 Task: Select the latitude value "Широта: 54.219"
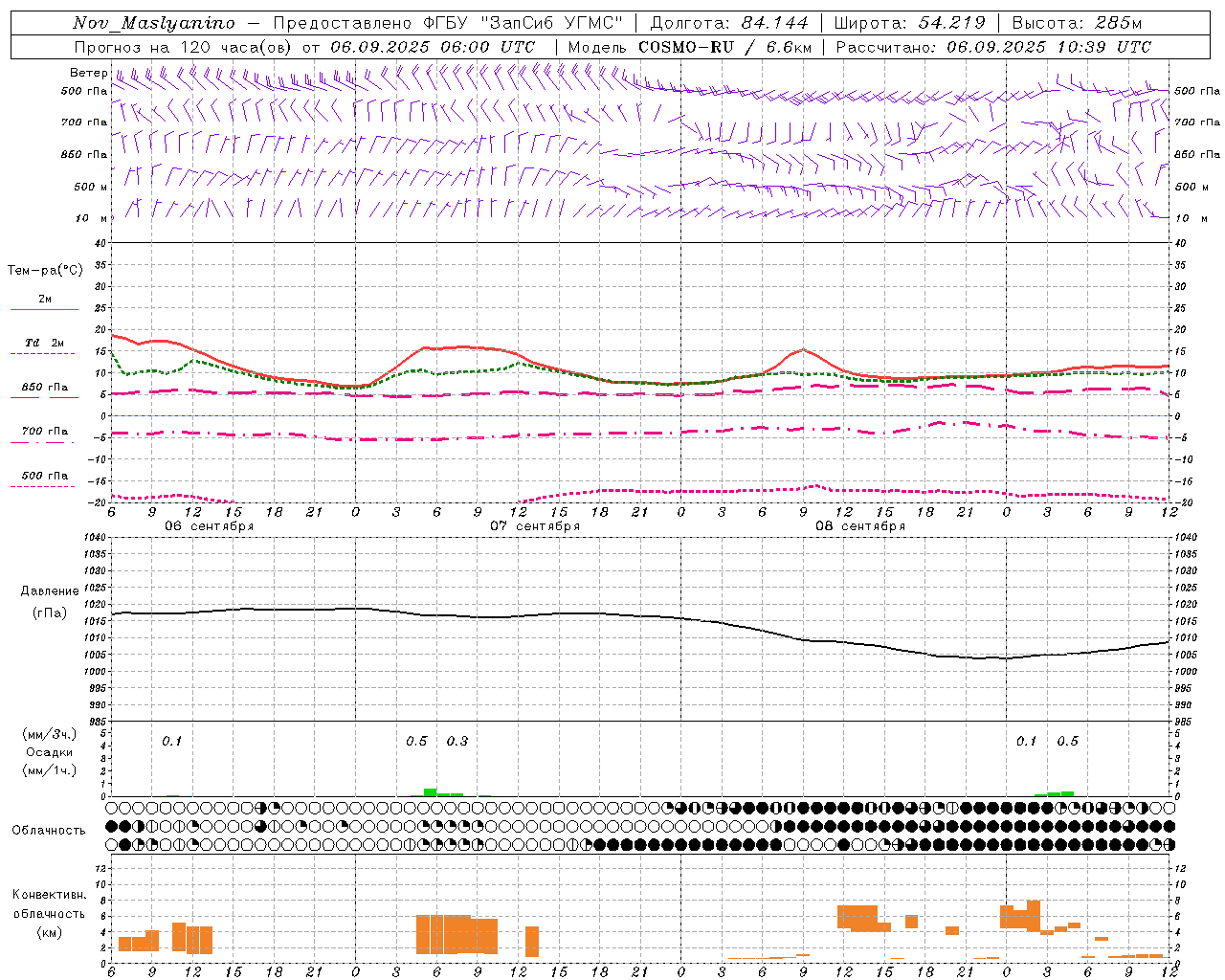click(910, 23)
